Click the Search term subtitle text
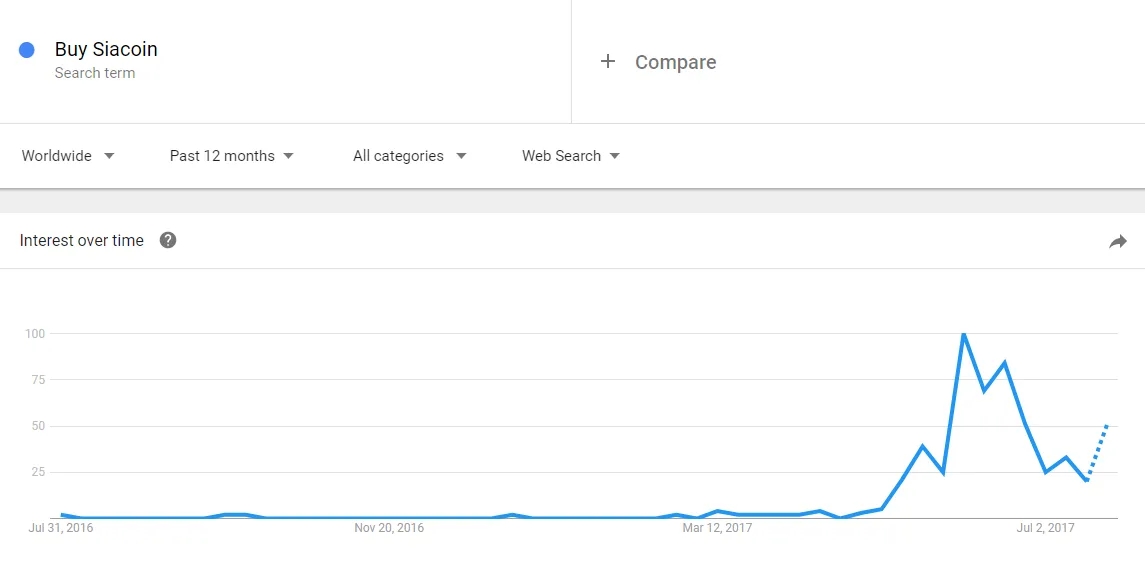Screen dimensions: 1145x565 click(x=95, y=73)
